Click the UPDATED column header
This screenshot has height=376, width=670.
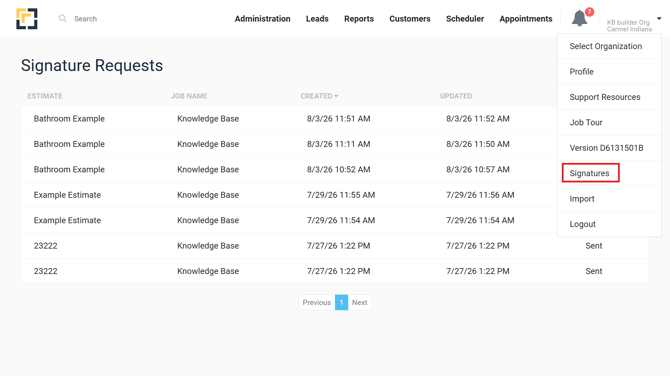coord(456,96)
